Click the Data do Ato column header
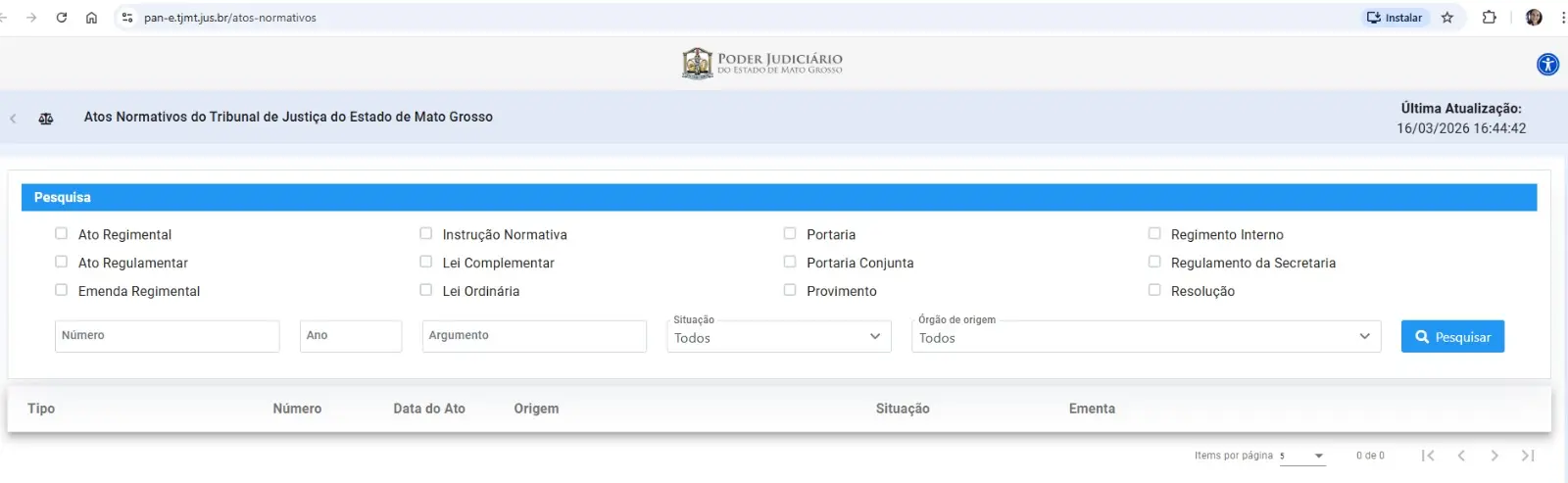This screenshot has width=1568, height=483. [x=429, y=409]
